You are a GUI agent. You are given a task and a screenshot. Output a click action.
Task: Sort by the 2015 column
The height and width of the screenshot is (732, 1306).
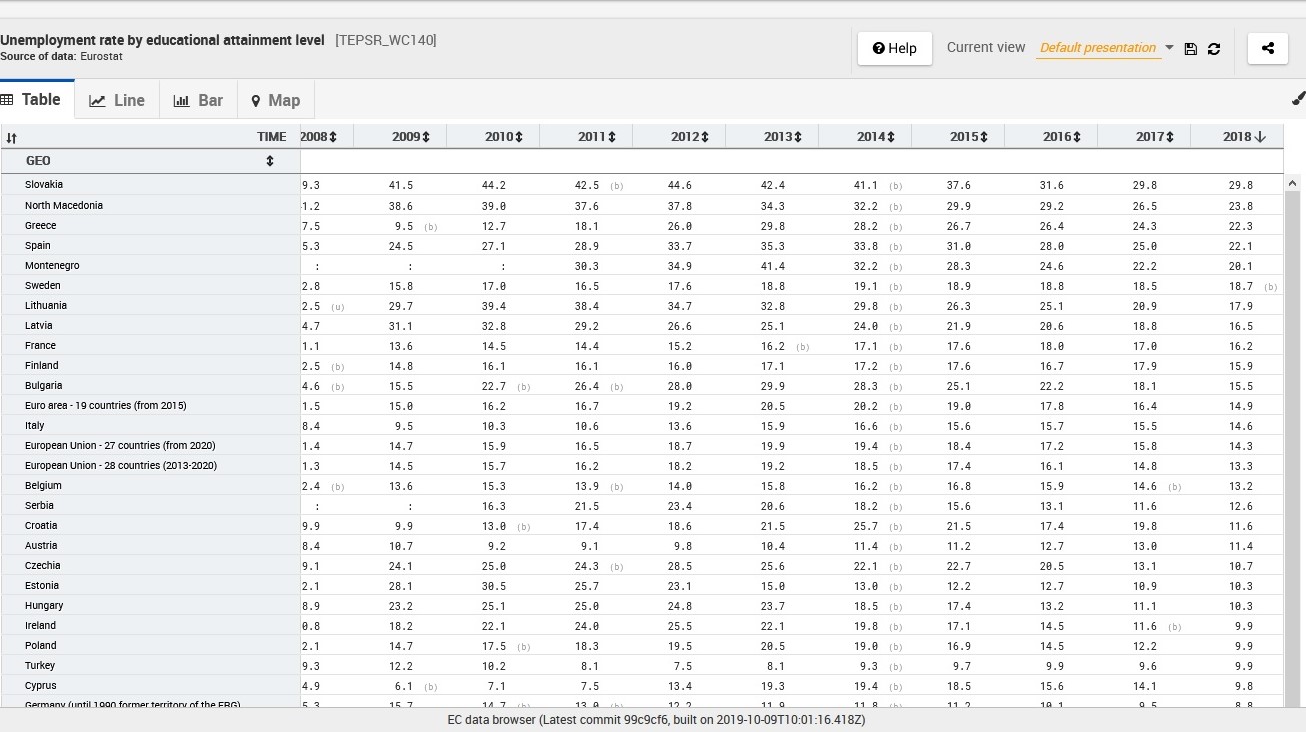coord(983,137)
